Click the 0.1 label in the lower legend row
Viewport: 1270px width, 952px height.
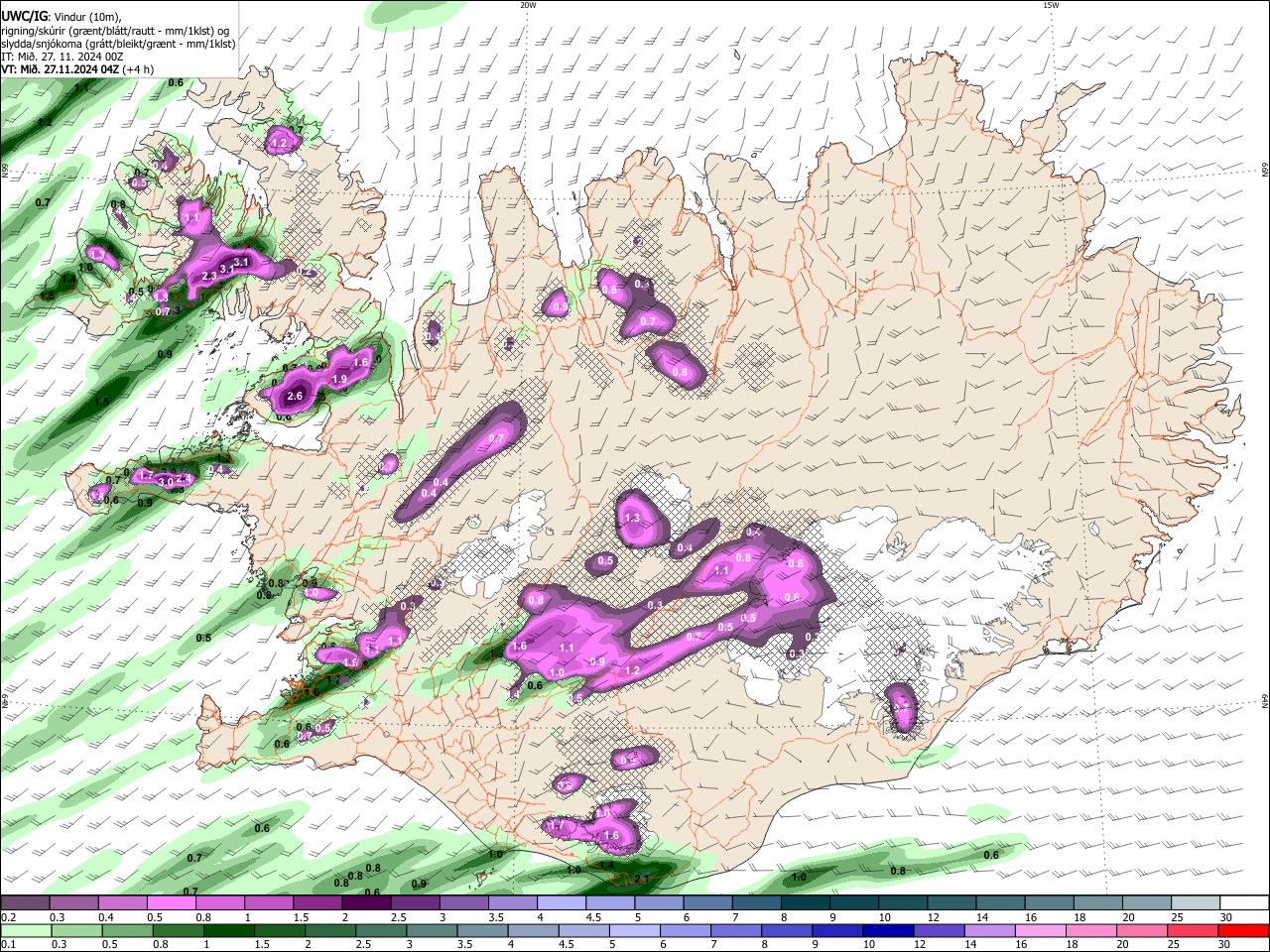(x=8, y=945)
